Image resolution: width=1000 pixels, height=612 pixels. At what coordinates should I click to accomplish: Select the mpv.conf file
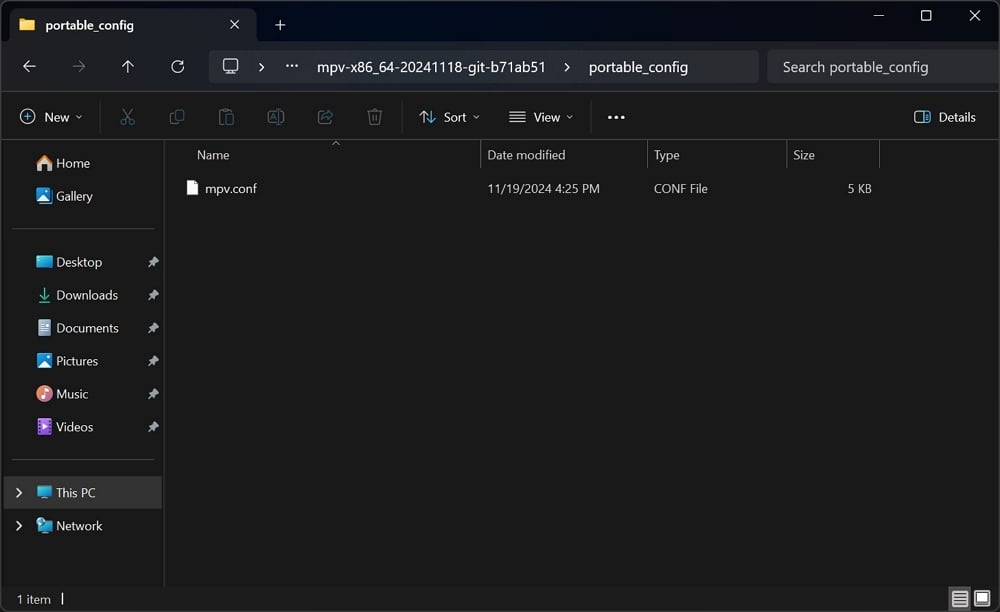[x=231, y=188]
